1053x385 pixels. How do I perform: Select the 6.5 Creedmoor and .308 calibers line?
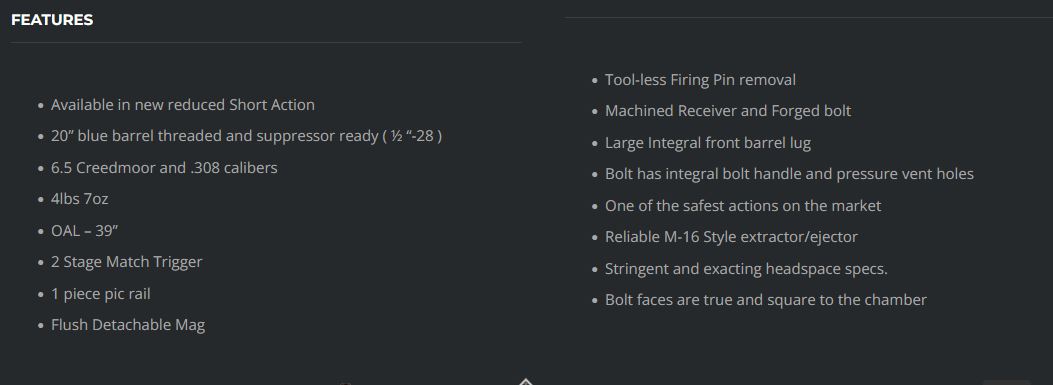pos(164,167)
